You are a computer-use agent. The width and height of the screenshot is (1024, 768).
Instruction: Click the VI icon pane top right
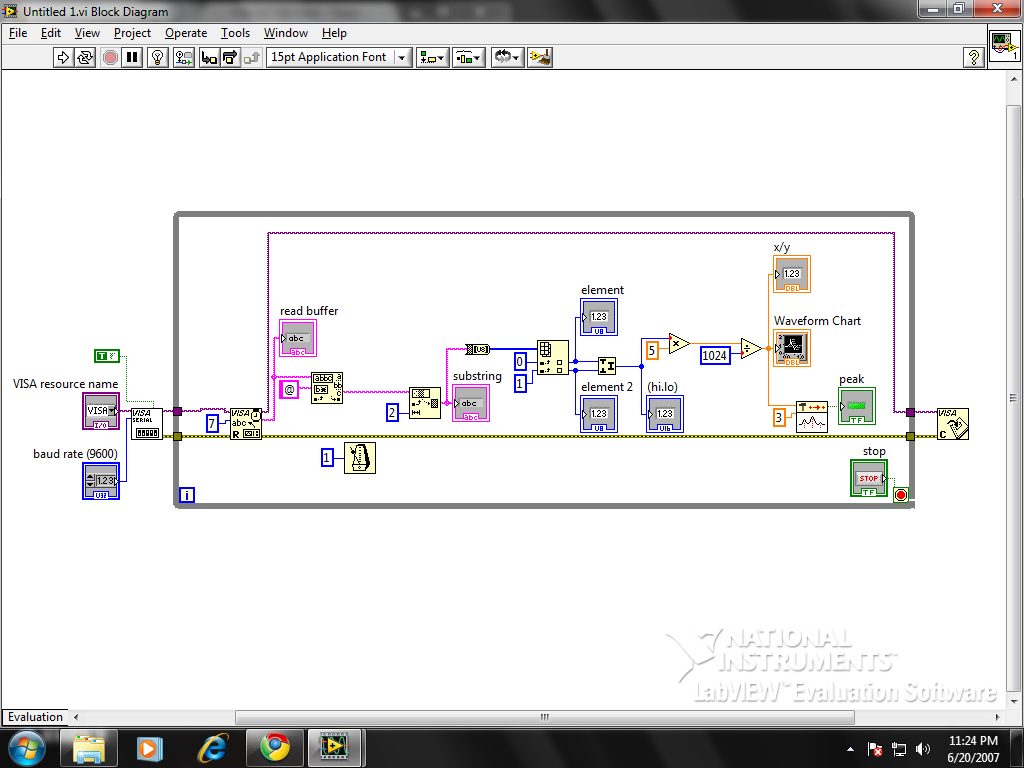tap(1004, 46)
